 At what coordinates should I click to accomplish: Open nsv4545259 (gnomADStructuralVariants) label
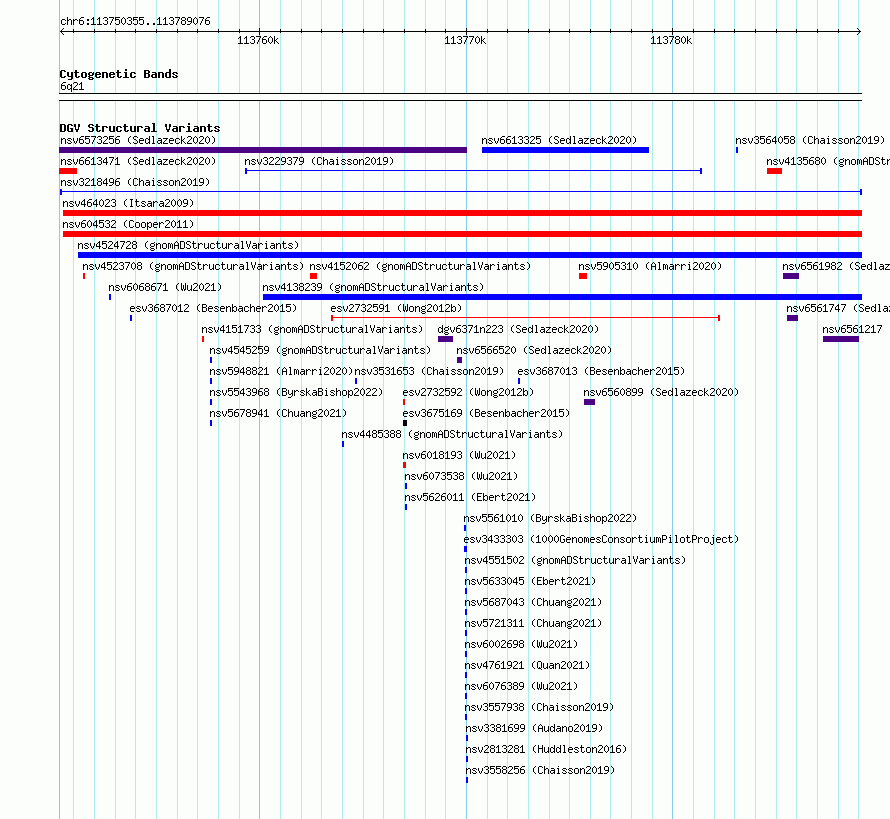coord(320,350)
